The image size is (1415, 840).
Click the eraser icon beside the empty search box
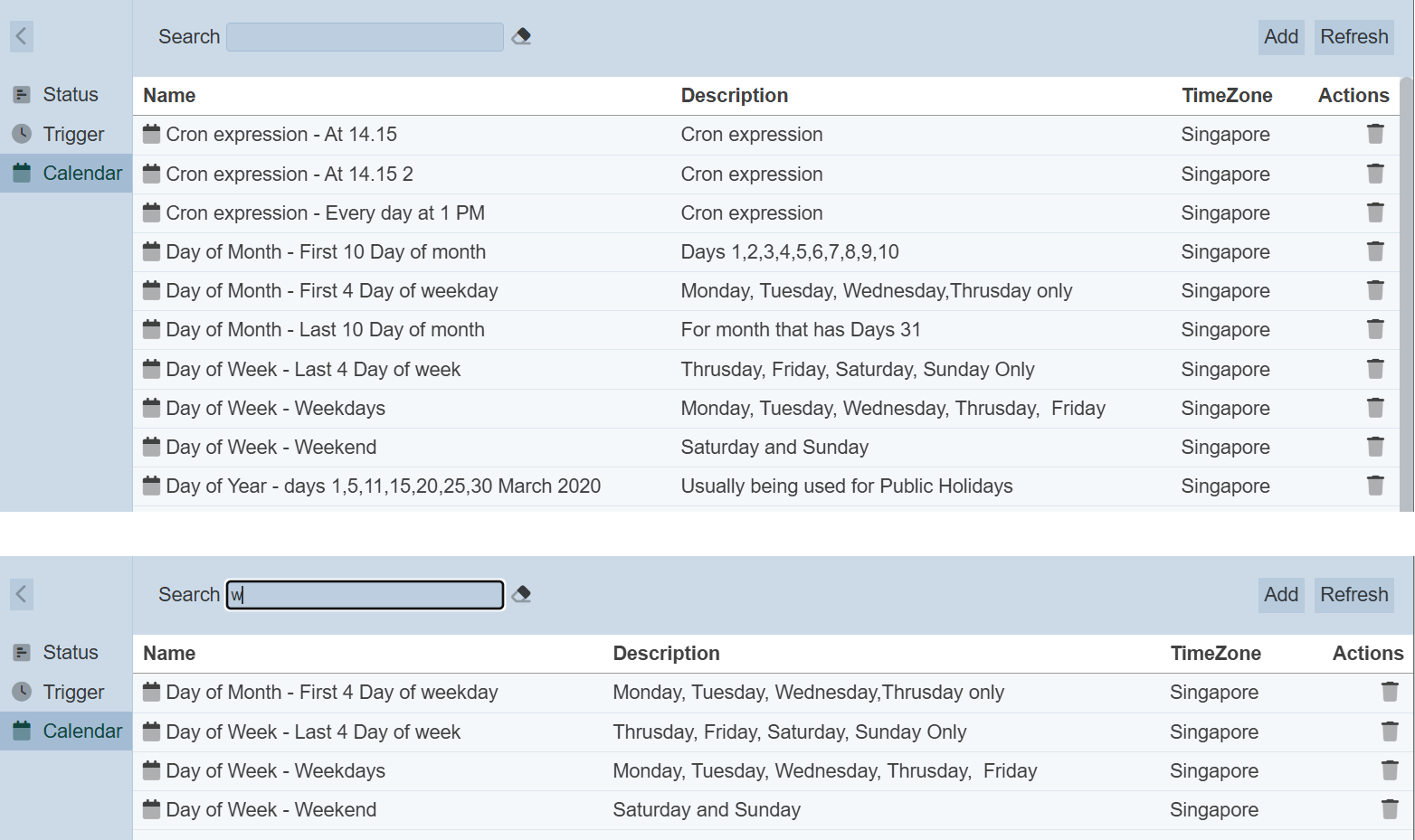[521, 36]
